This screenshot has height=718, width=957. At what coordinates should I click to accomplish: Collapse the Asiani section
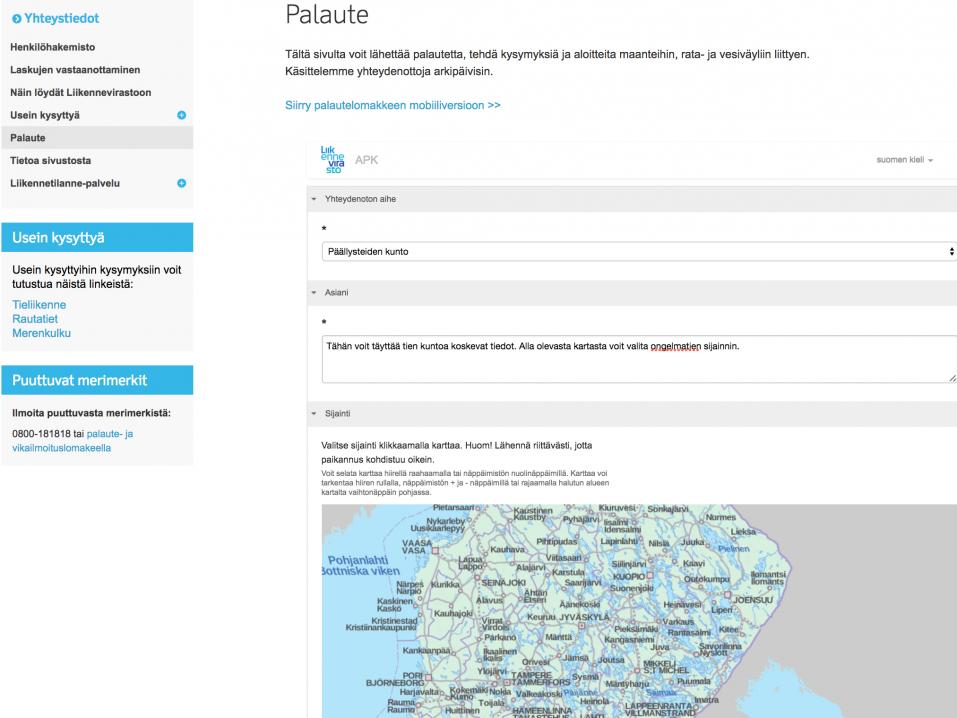tap(314, 292)
